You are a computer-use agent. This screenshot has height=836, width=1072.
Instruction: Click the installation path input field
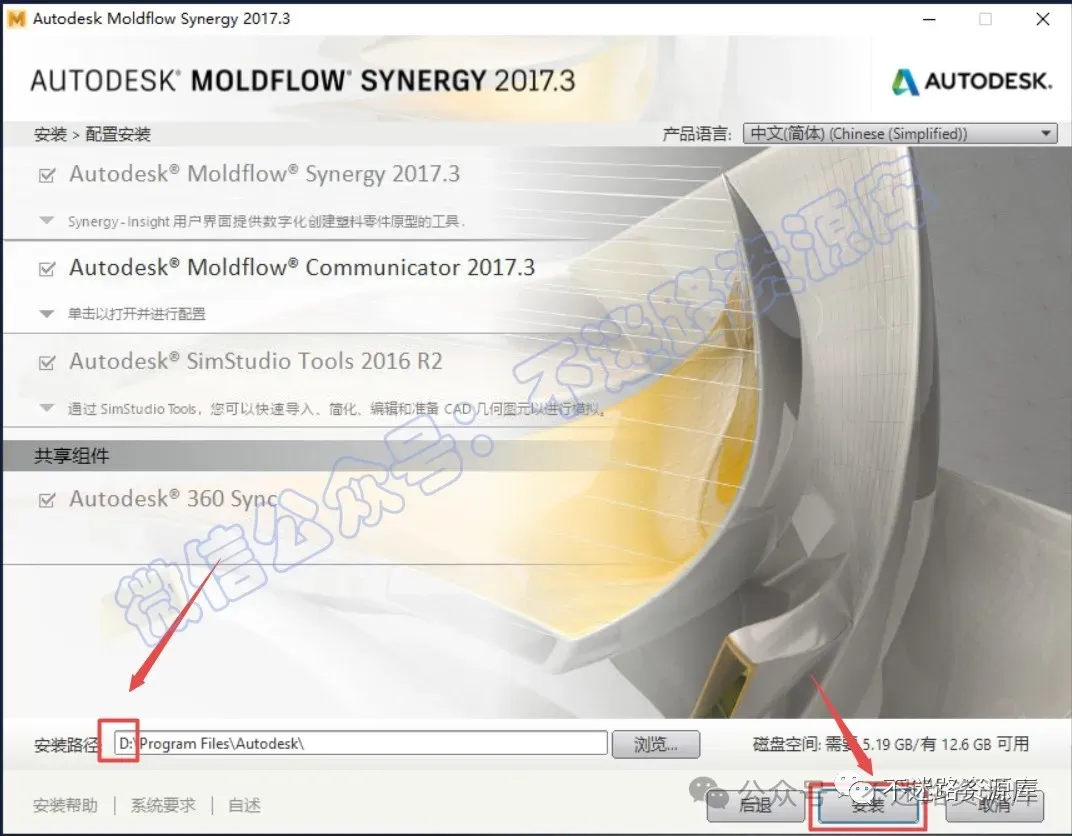pyautogui.click(x=361, y=743)
